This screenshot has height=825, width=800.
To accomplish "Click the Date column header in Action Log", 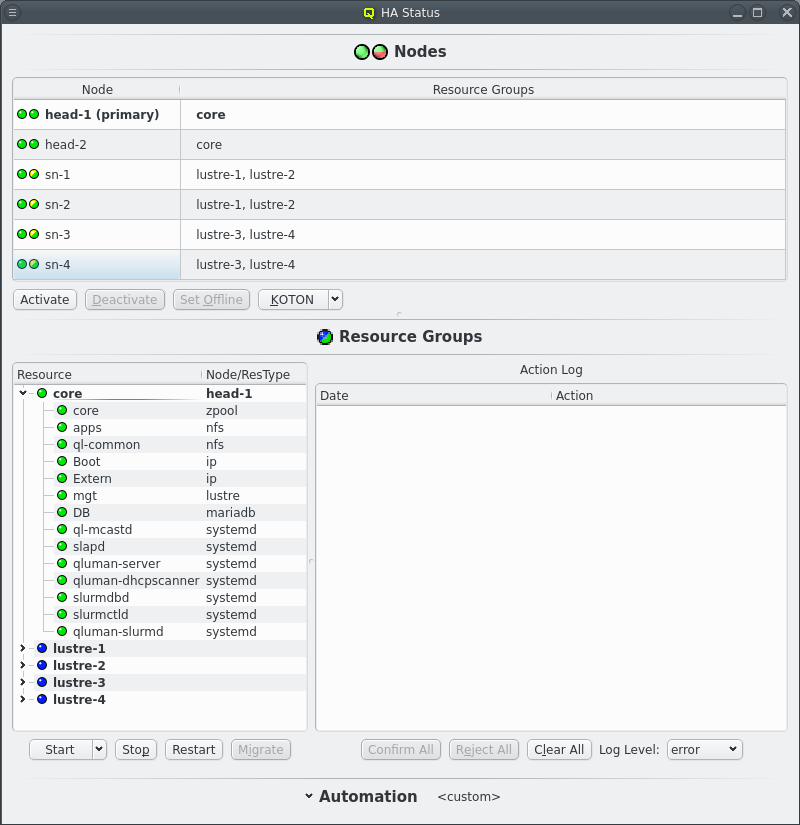I will pos(434,396).
